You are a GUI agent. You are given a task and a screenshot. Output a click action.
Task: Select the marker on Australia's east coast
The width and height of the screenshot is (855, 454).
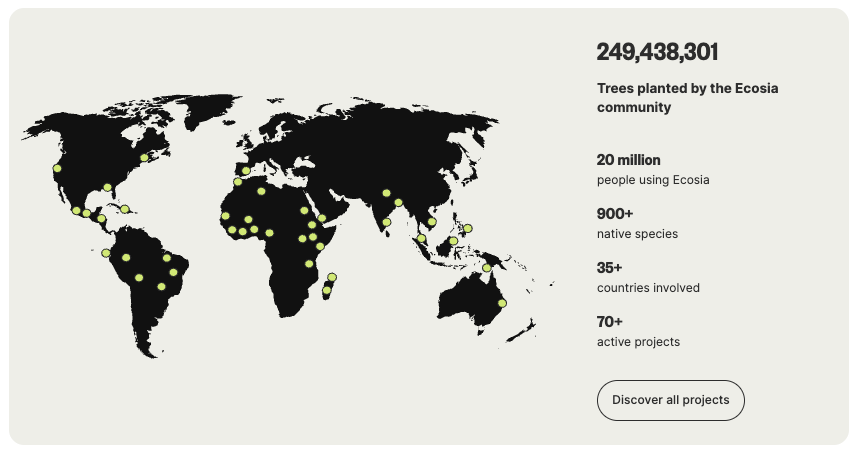(502, 304)
